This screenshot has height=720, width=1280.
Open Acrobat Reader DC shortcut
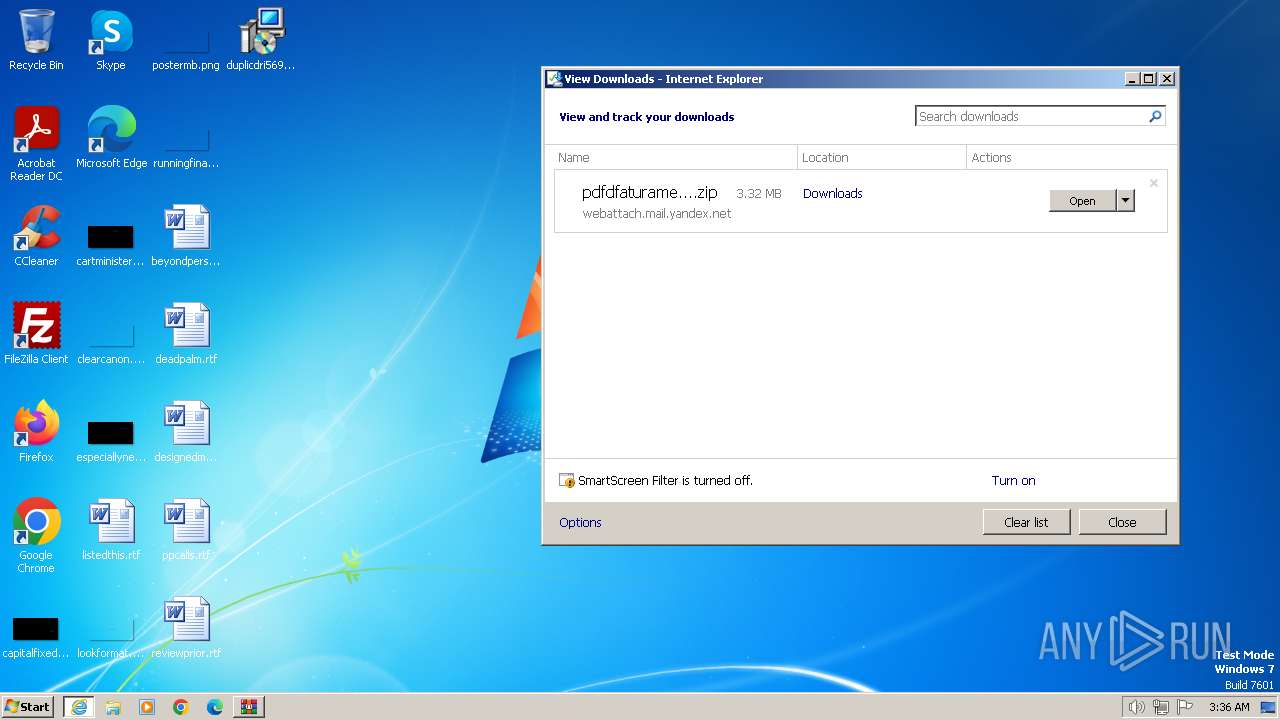[36, 144]
